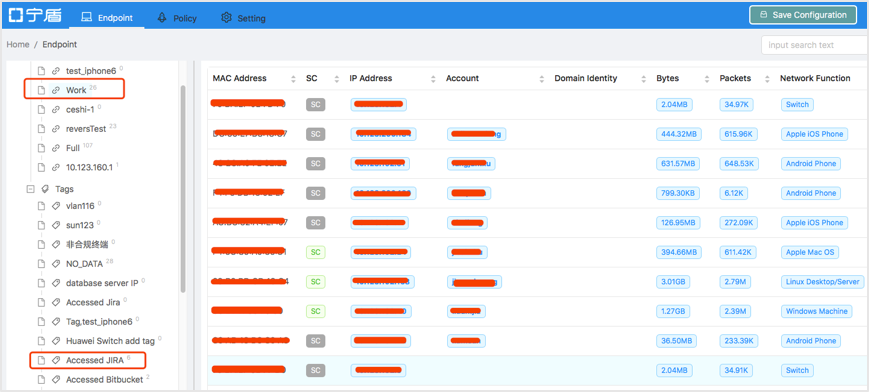Select the sun123 tag
Image resolution: width=869 pixels, height=392 pixels.
(x=80, y=225)
